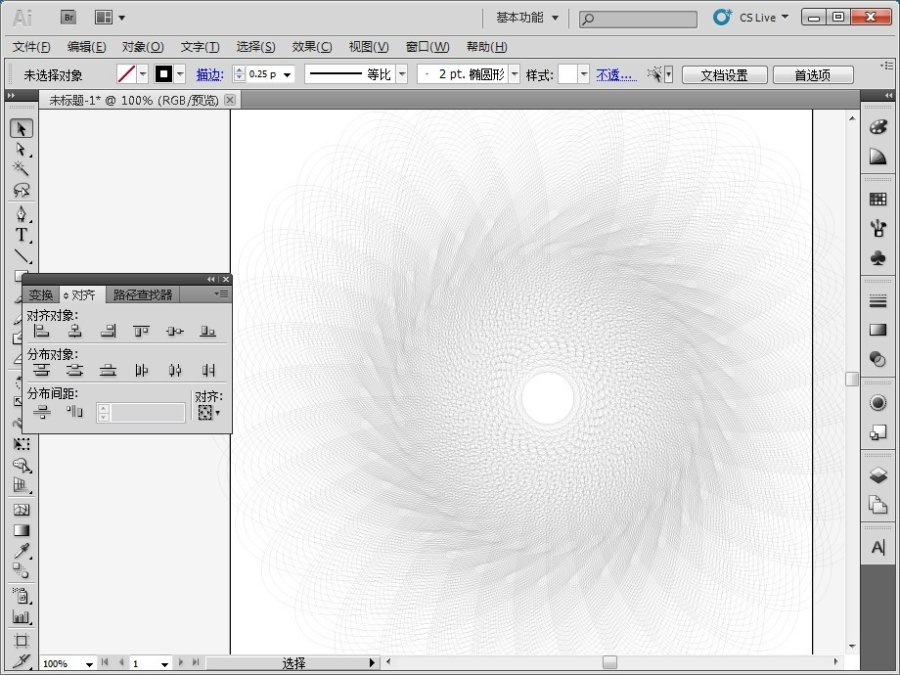Screen dimensions: 900x675
Task: Launch Adobe Bridge with Br button
Action: tap(68, 17)
